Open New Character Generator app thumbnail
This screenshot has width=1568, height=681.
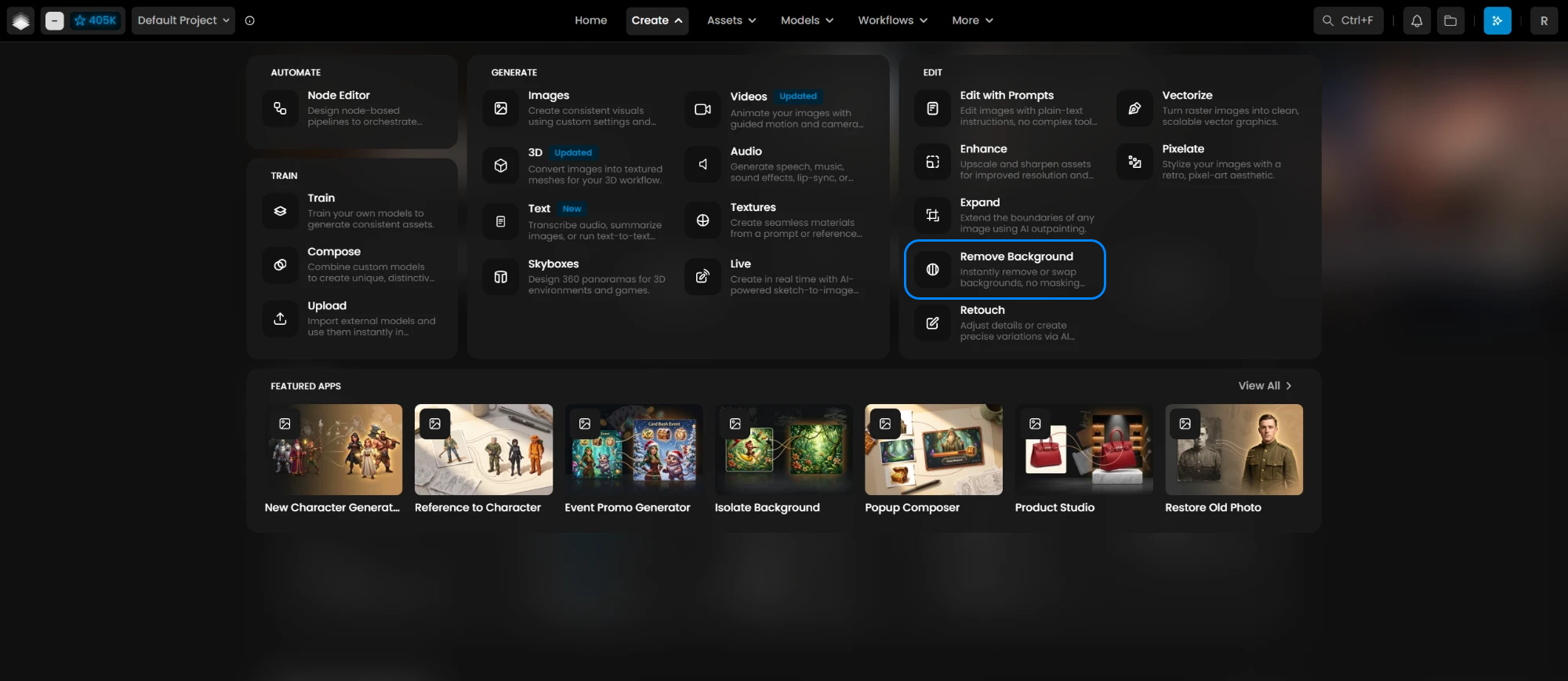(333, 450)
